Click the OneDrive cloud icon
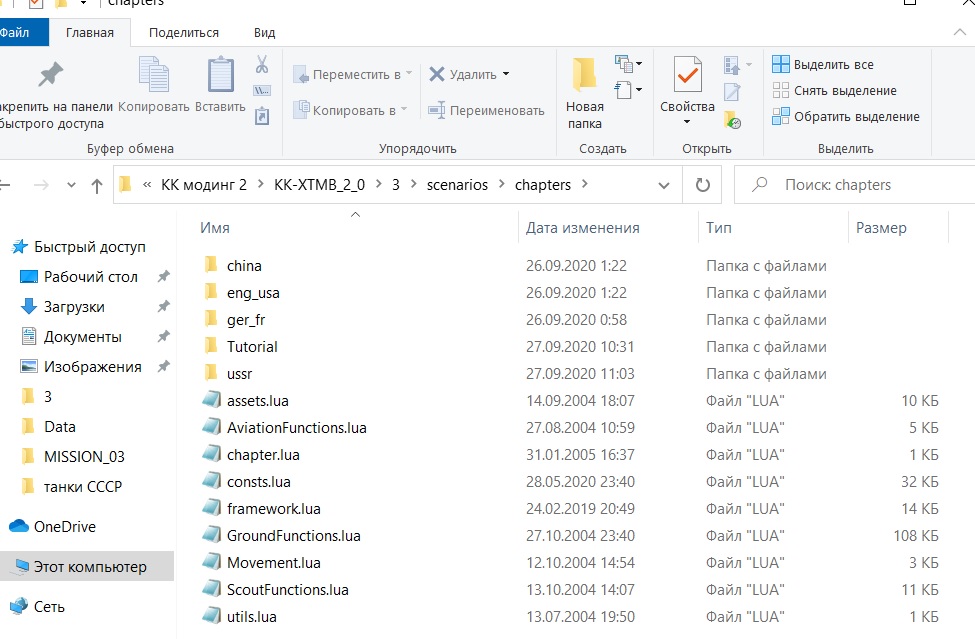The width and height of the screenshot is (975, 639). coord(19,526)
